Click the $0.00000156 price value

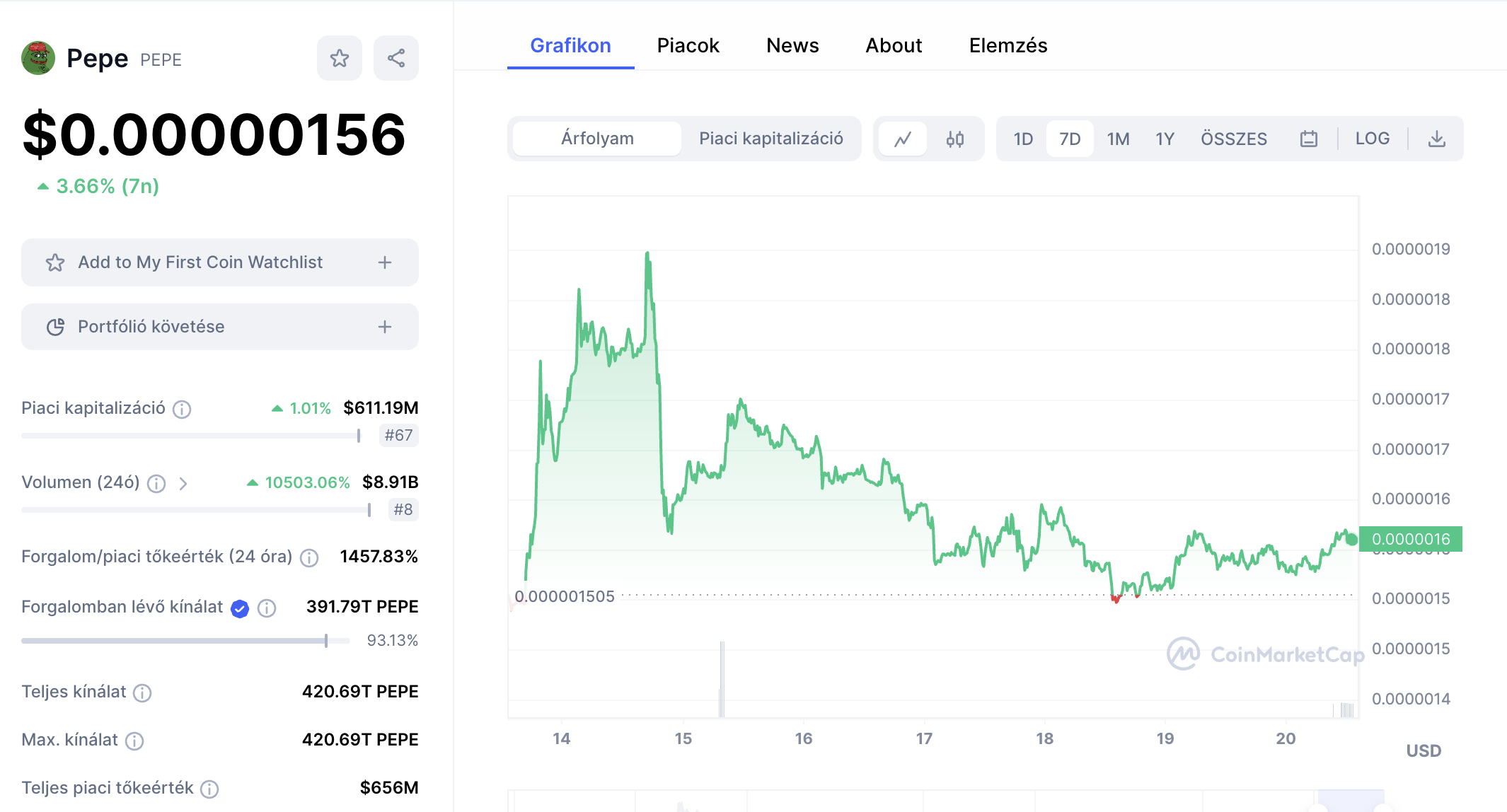[214, 134]
